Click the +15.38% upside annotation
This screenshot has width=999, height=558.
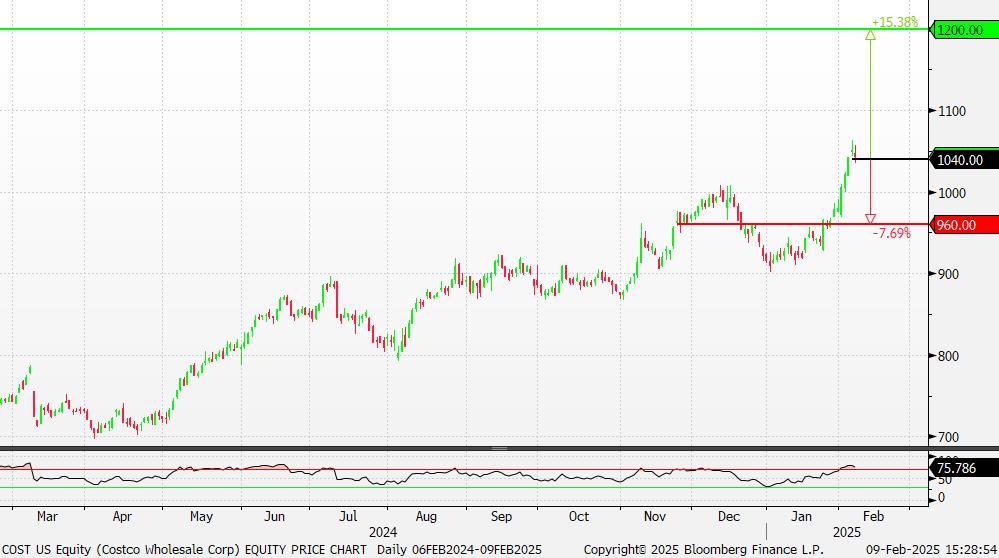(x=895, y=22)
